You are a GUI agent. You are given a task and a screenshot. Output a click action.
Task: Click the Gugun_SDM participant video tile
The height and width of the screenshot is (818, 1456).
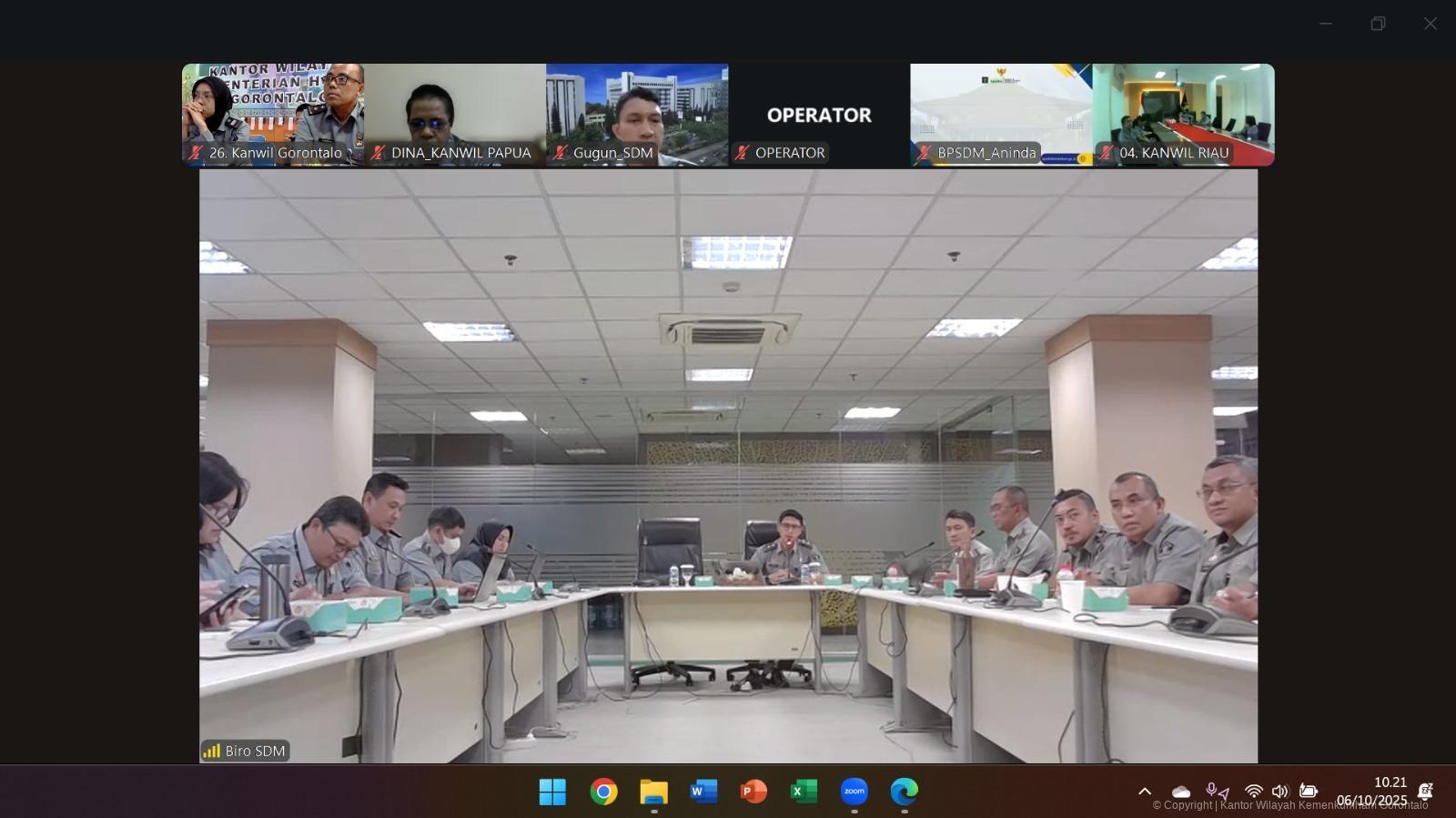click(637, 114)
